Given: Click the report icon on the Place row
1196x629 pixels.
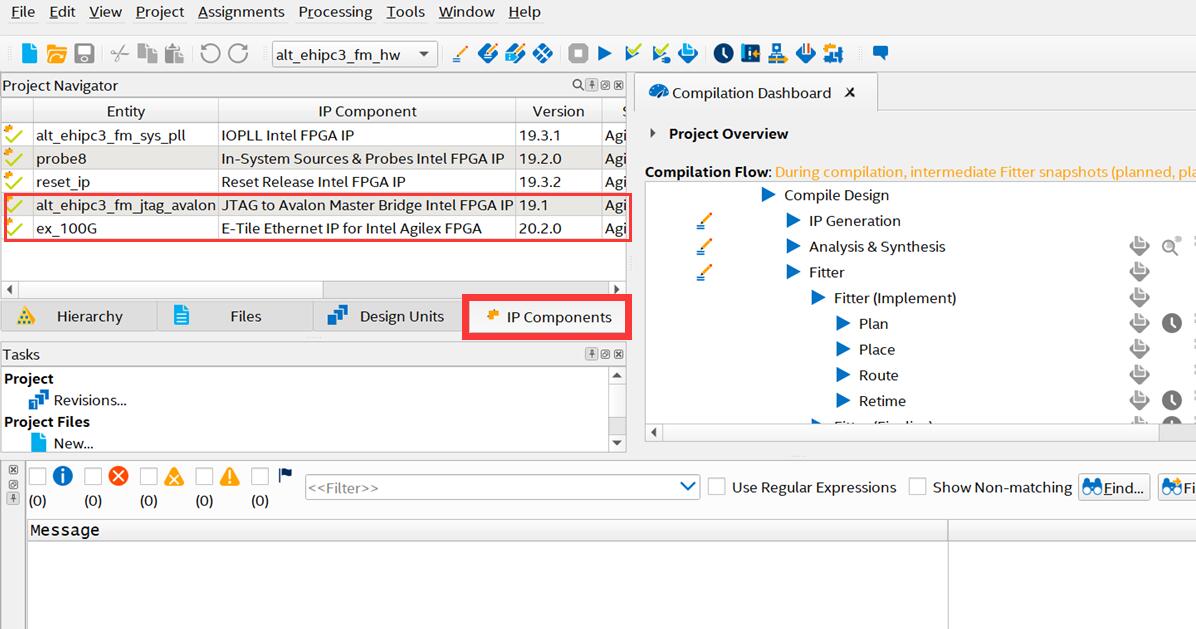Looking at the screenshot, I should click(1139, 349).
